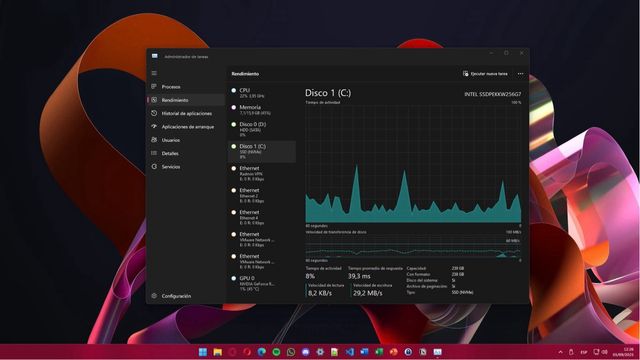Click the disk transfer rate graph
This screenshot has width=640, height=360.
[x=413, y=246]
